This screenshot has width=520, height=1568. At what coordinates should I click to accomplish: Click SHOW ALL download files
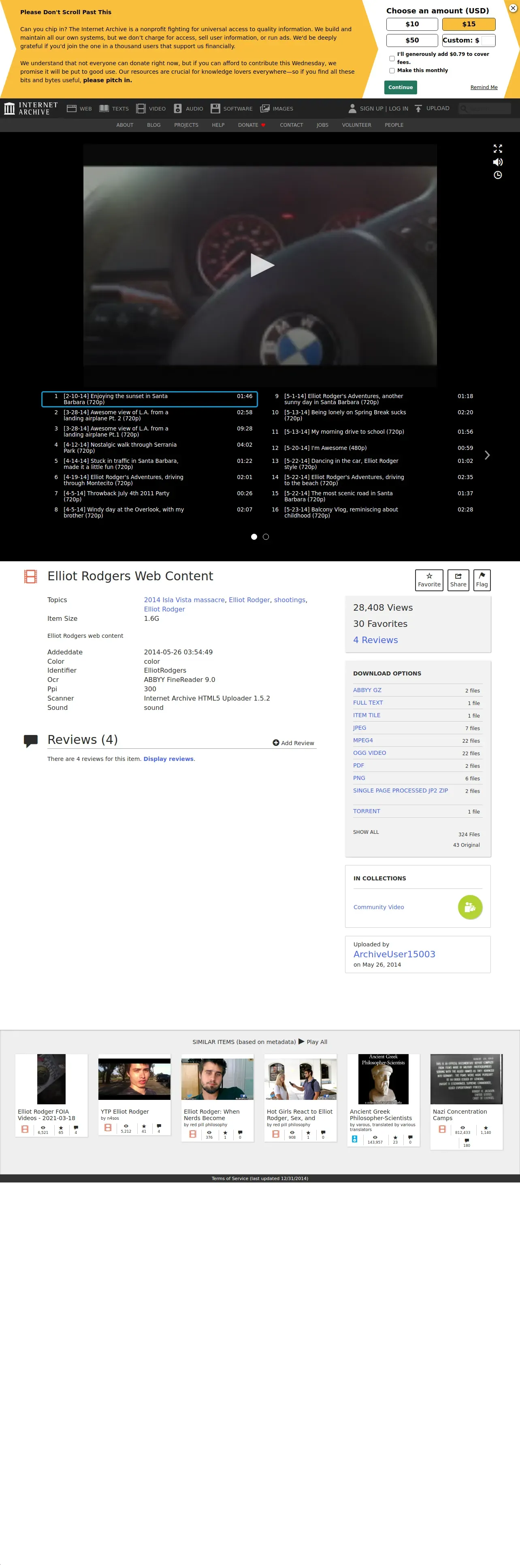[366, 832]
